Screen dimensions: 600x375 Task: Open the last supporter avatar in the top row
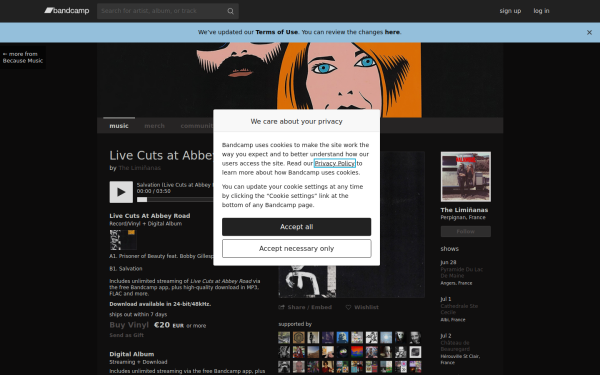(415, 338)
